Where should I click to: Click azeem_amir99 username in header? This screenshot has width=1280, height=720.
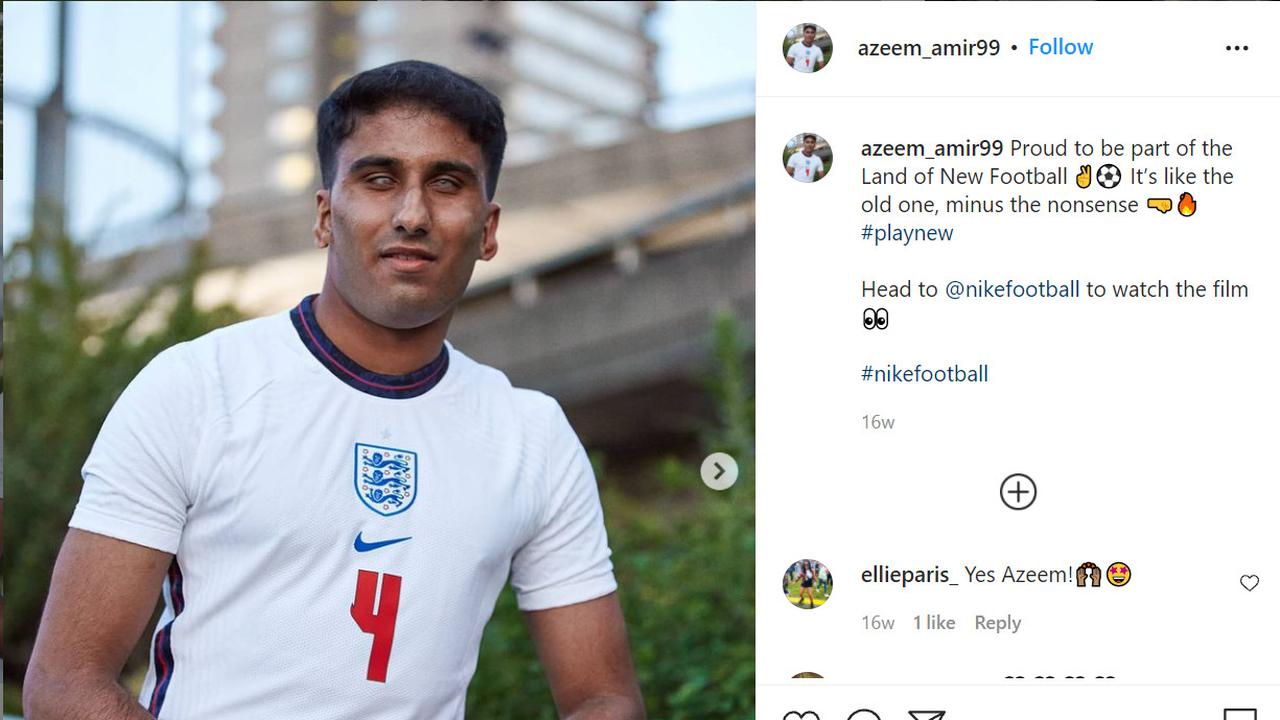coord(928,48)
